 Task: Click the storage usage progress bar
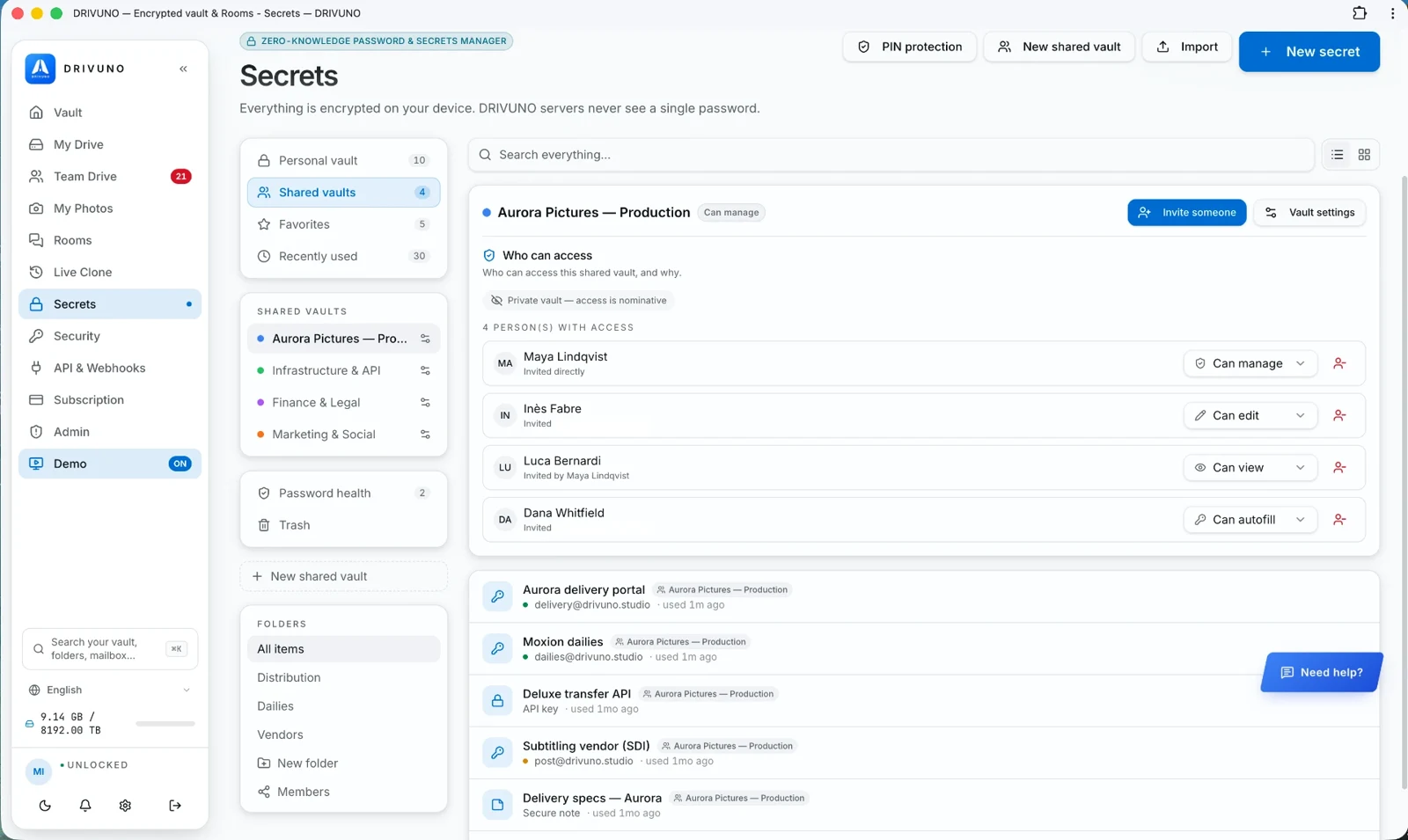165,724
